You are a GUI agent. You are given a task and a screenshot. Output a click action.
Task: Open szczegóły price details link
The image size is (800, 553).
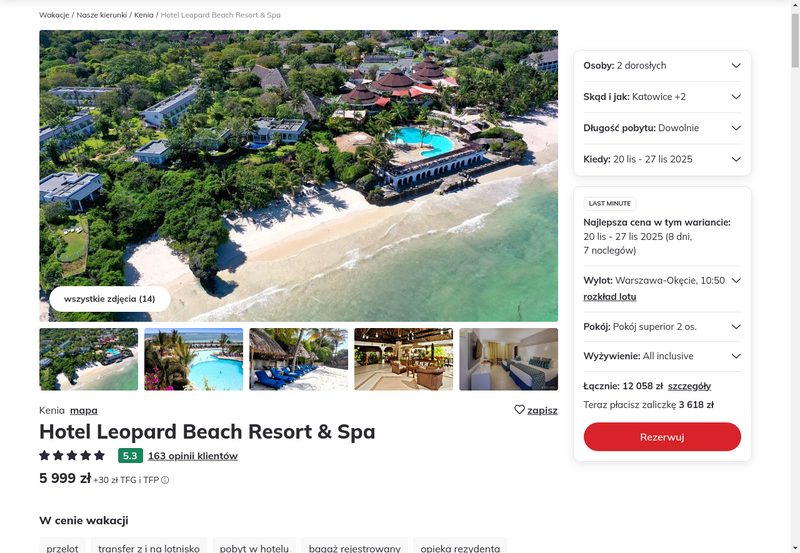pos(689,386)
